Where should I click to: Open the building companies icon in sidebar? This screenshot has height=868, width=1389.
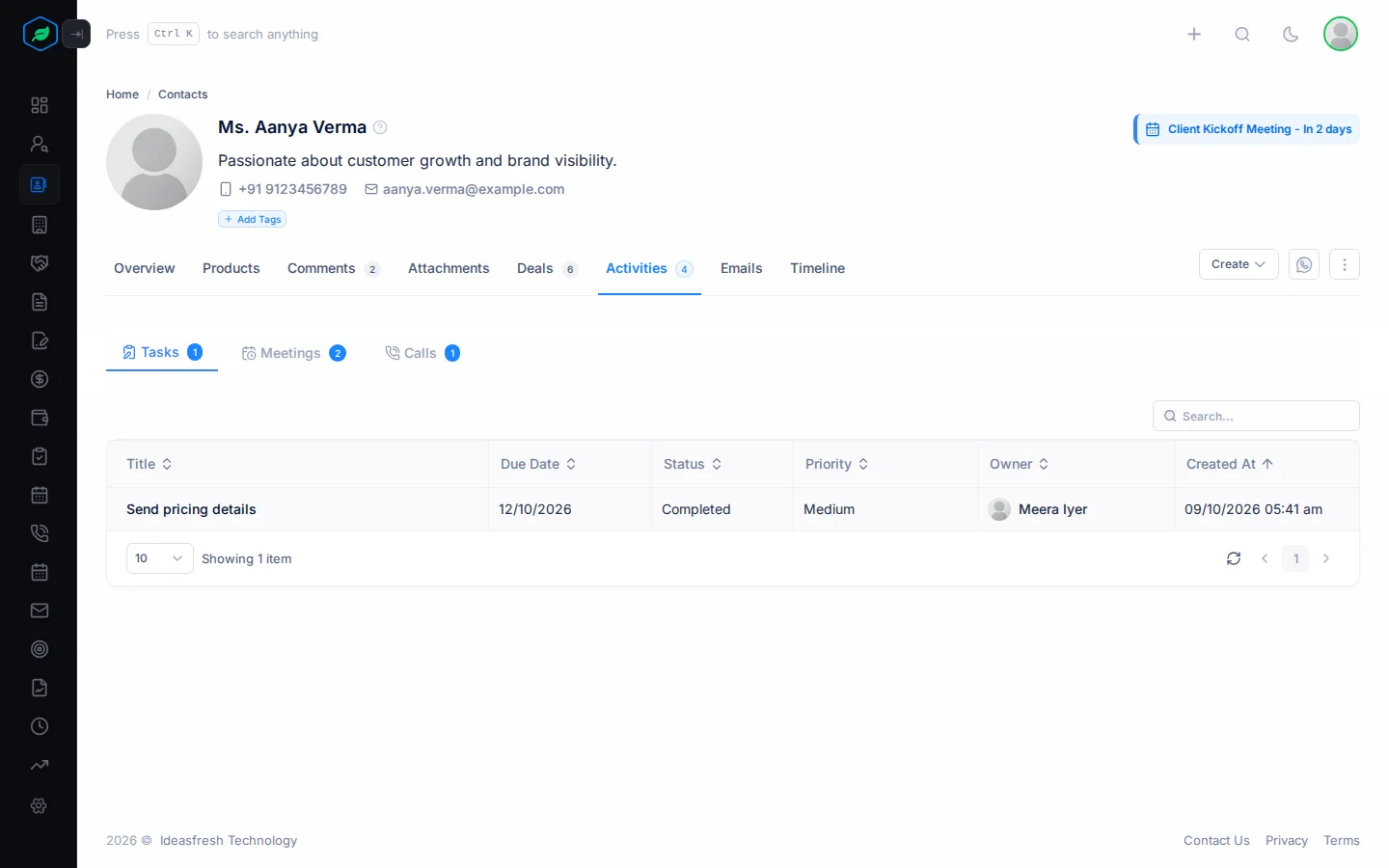pos(40,225)
